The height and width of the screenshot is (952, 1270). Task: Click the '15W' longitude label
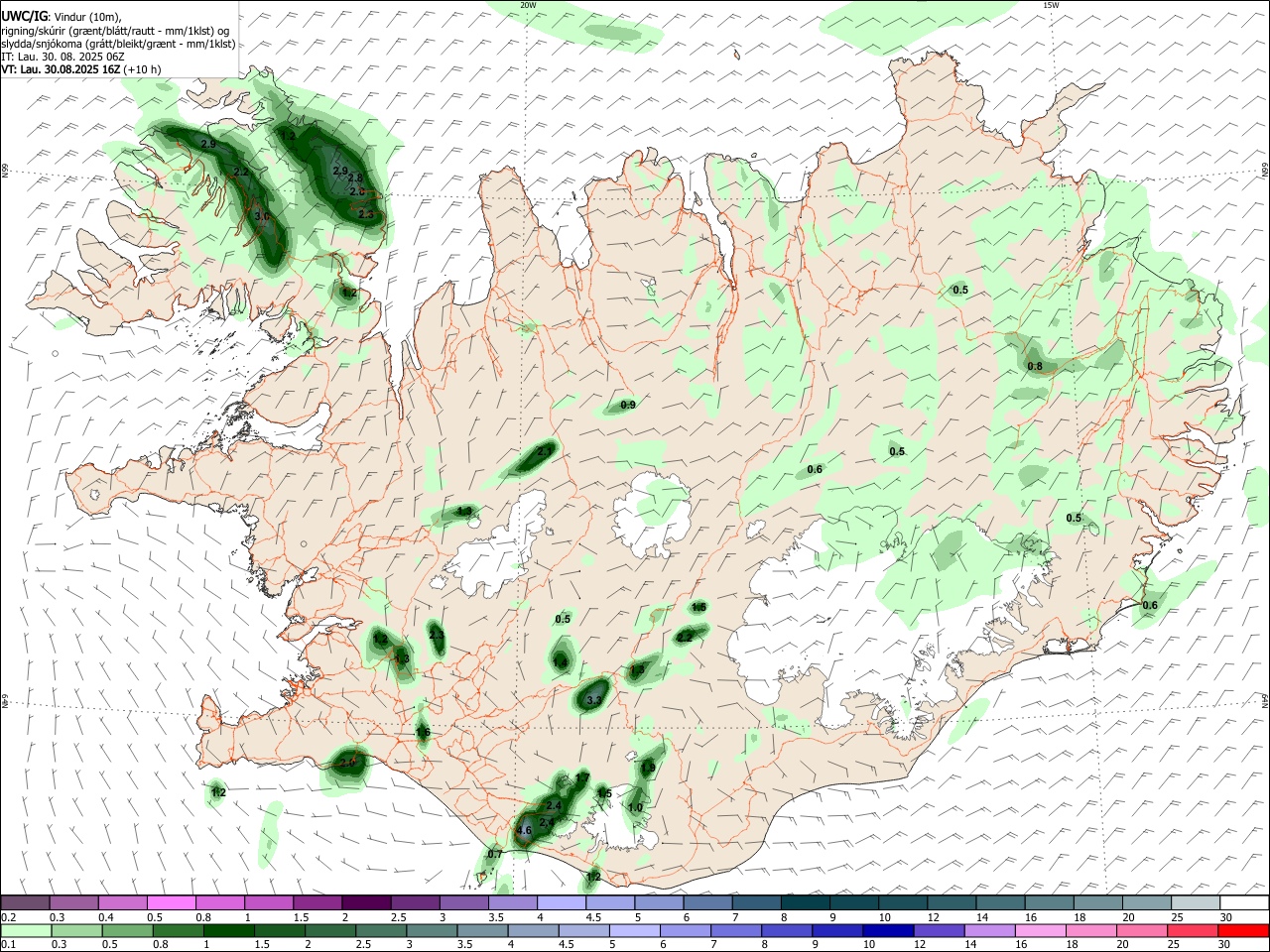(1051, 5)
